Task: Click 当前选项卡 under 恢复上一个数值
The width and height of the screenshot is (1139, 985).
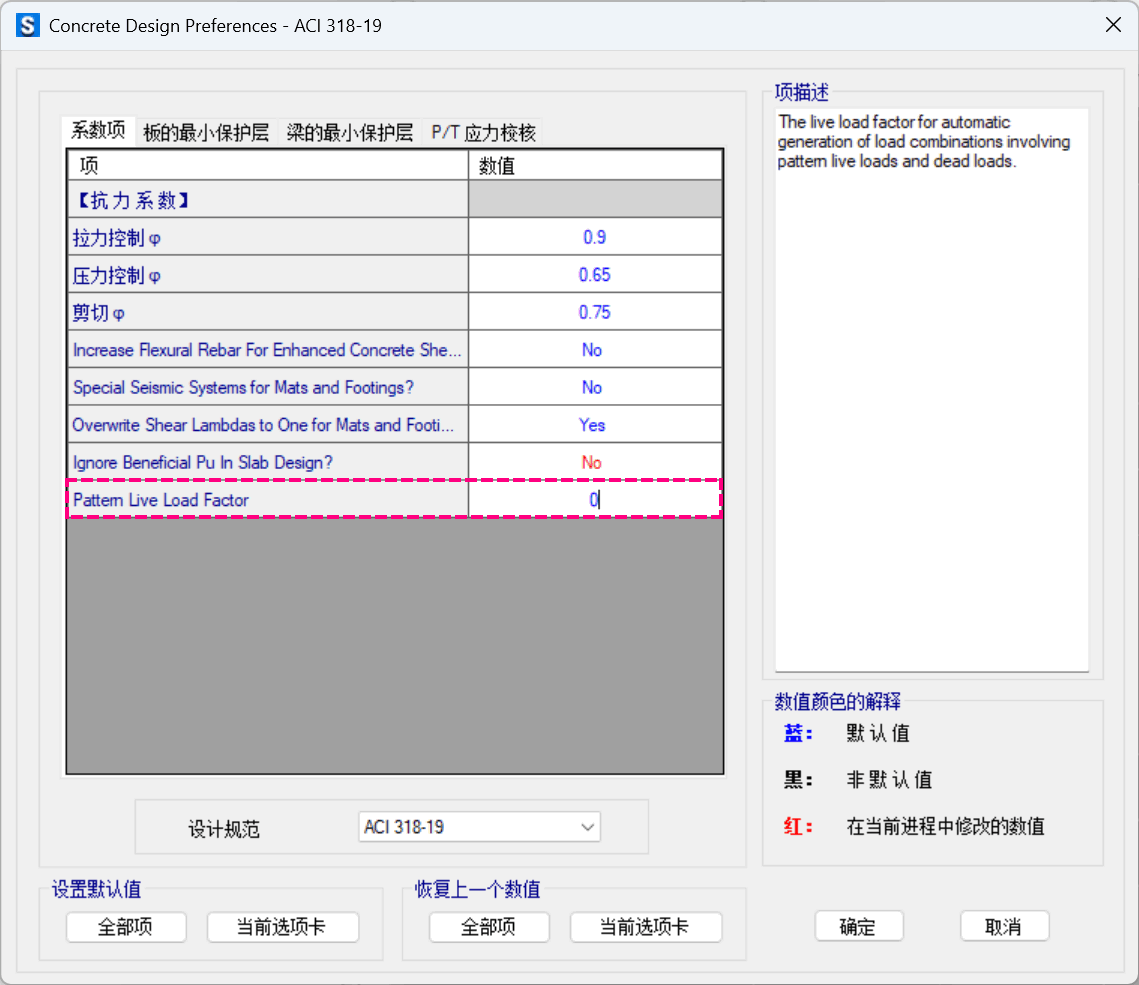Action: 645,927
